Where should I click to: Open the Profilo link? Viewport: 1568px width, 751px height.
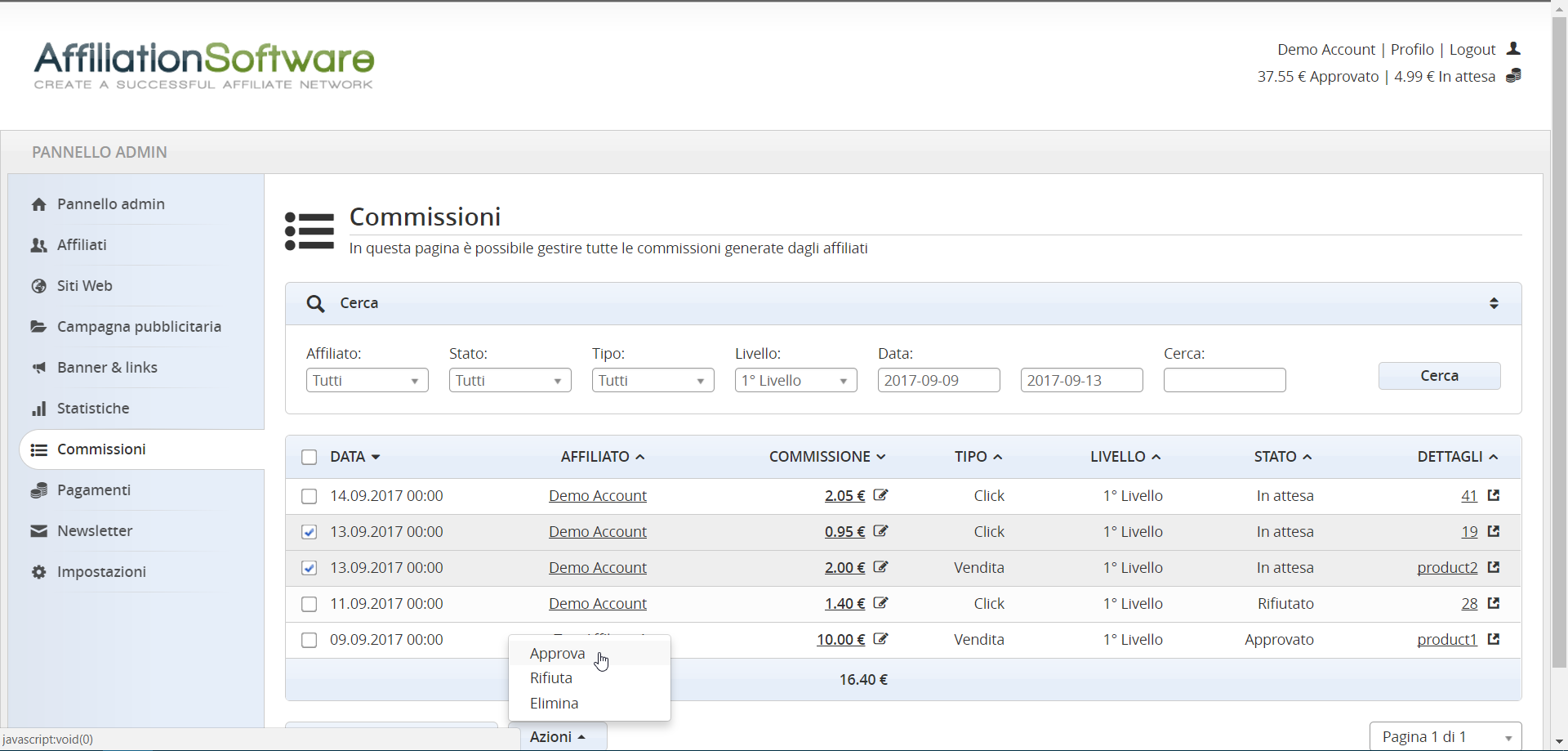(x=1412, y=50)
